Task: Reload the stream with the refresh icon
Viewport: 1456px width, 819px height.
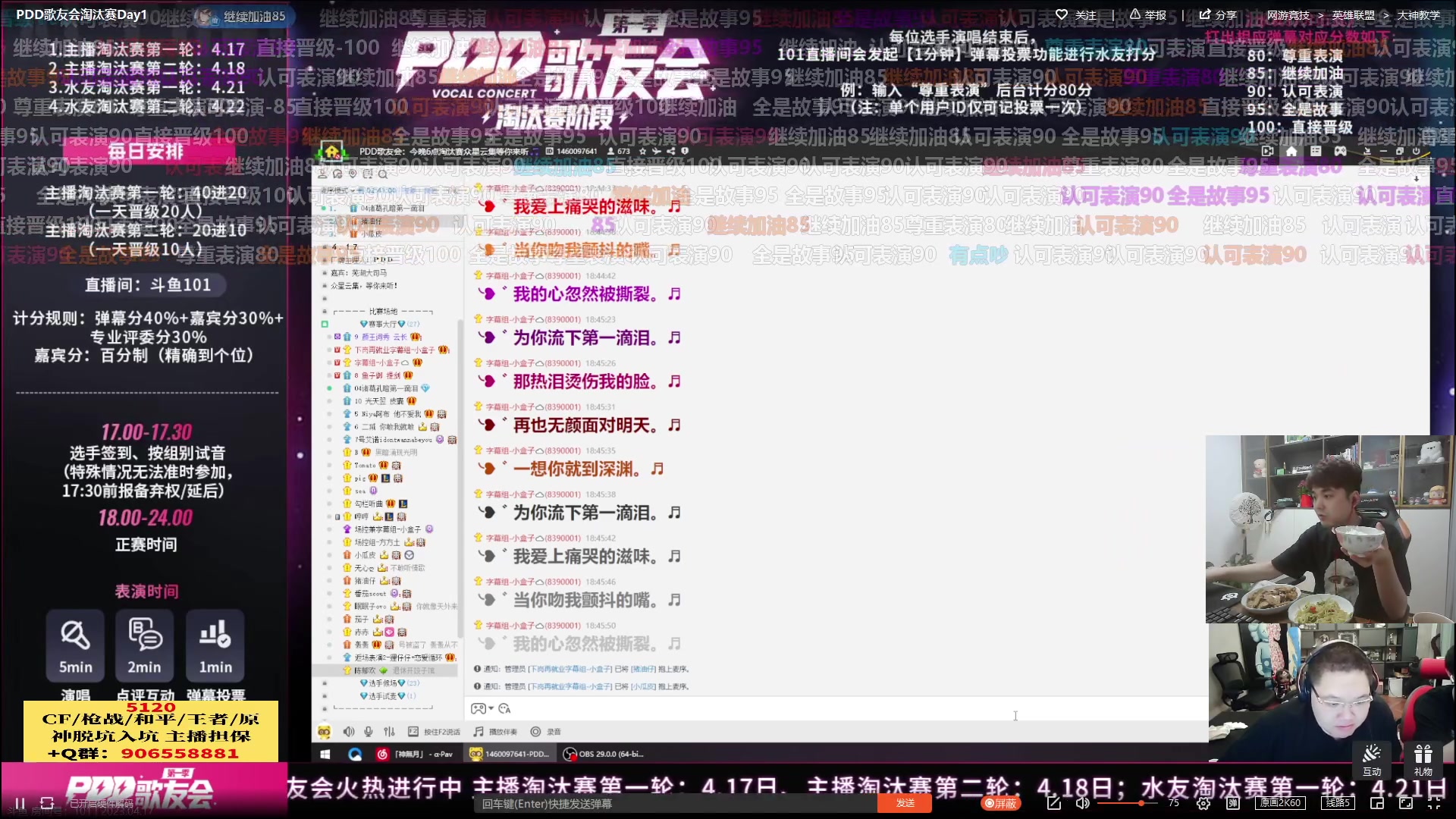Action: click(47, 803)
